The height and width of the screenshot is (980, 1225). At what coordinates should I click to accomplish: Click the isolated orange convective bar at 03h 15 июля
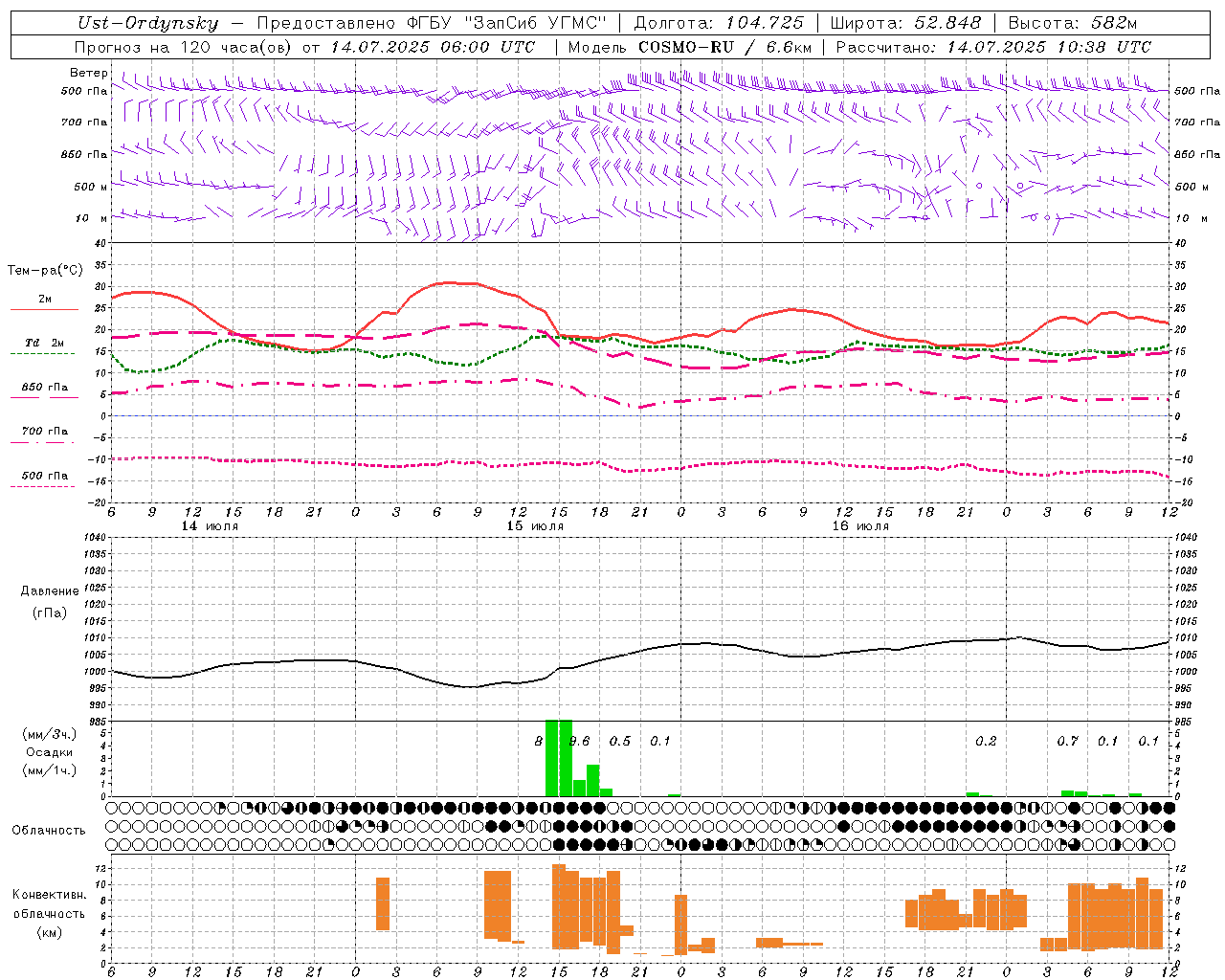pyautogui.click(x=383, y=903)
